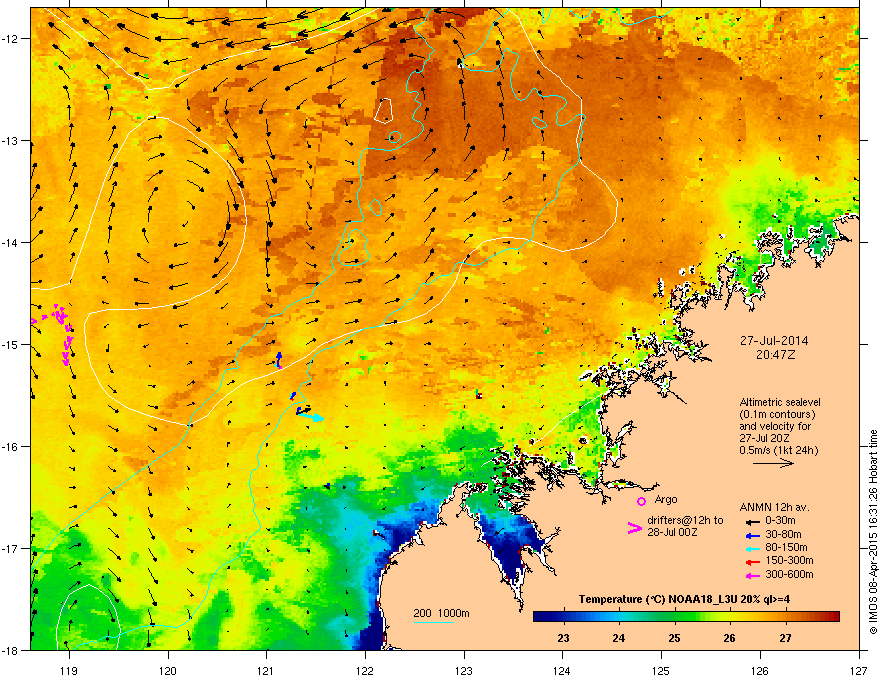Select the cyan 80-150m arrow legend symbol
This screenshot has width=880, height=680.
753,548
